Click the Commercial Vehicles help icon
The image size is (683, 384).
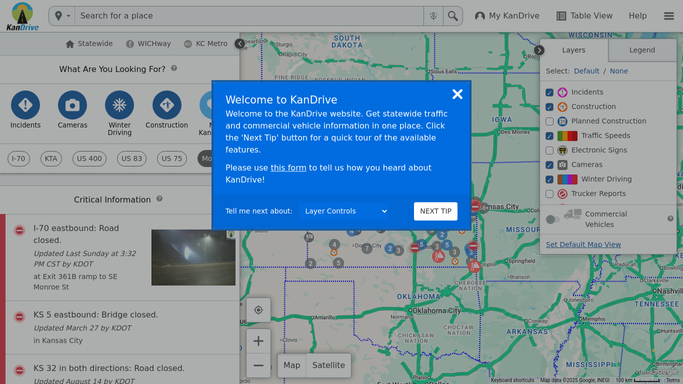tap(670, 219)
